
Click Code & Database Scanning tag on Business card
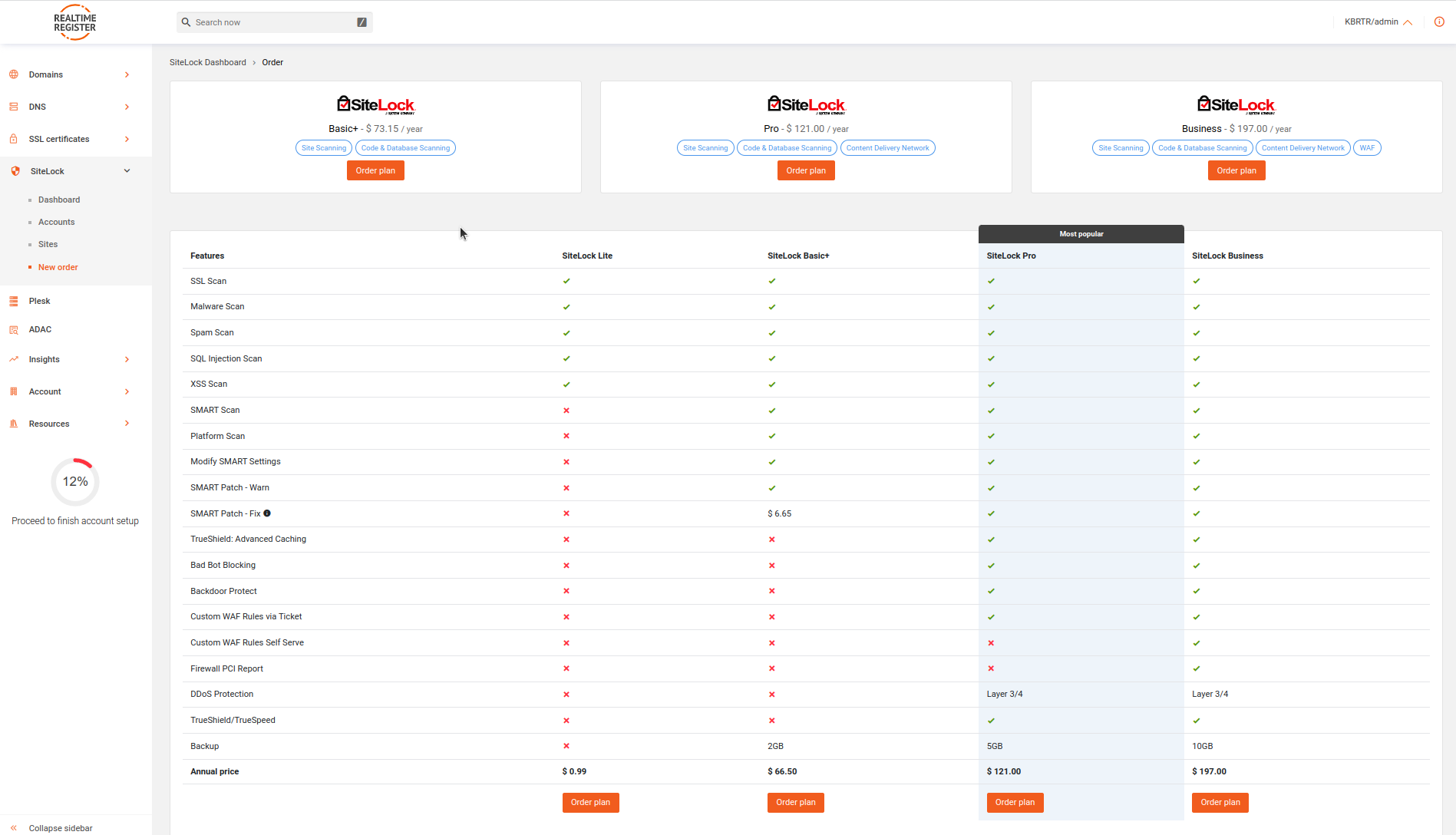(x=1203, y=148)
